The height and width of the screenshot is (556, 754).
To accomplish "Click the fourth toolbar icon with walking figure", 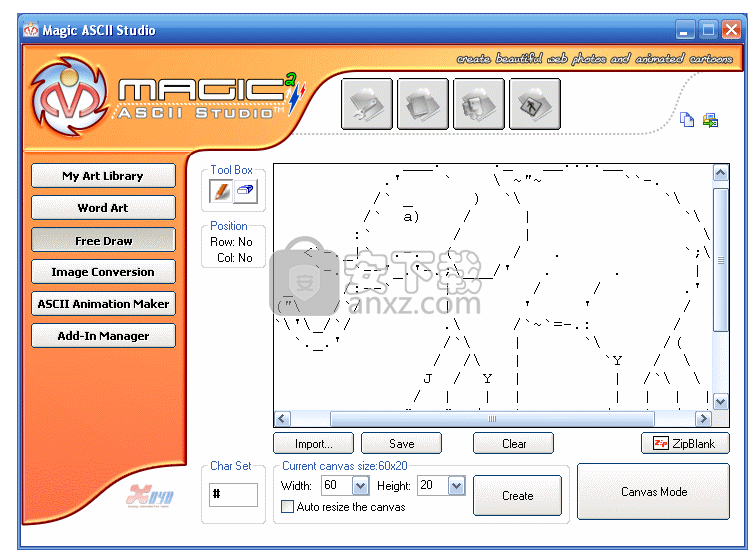I will 535,104.
